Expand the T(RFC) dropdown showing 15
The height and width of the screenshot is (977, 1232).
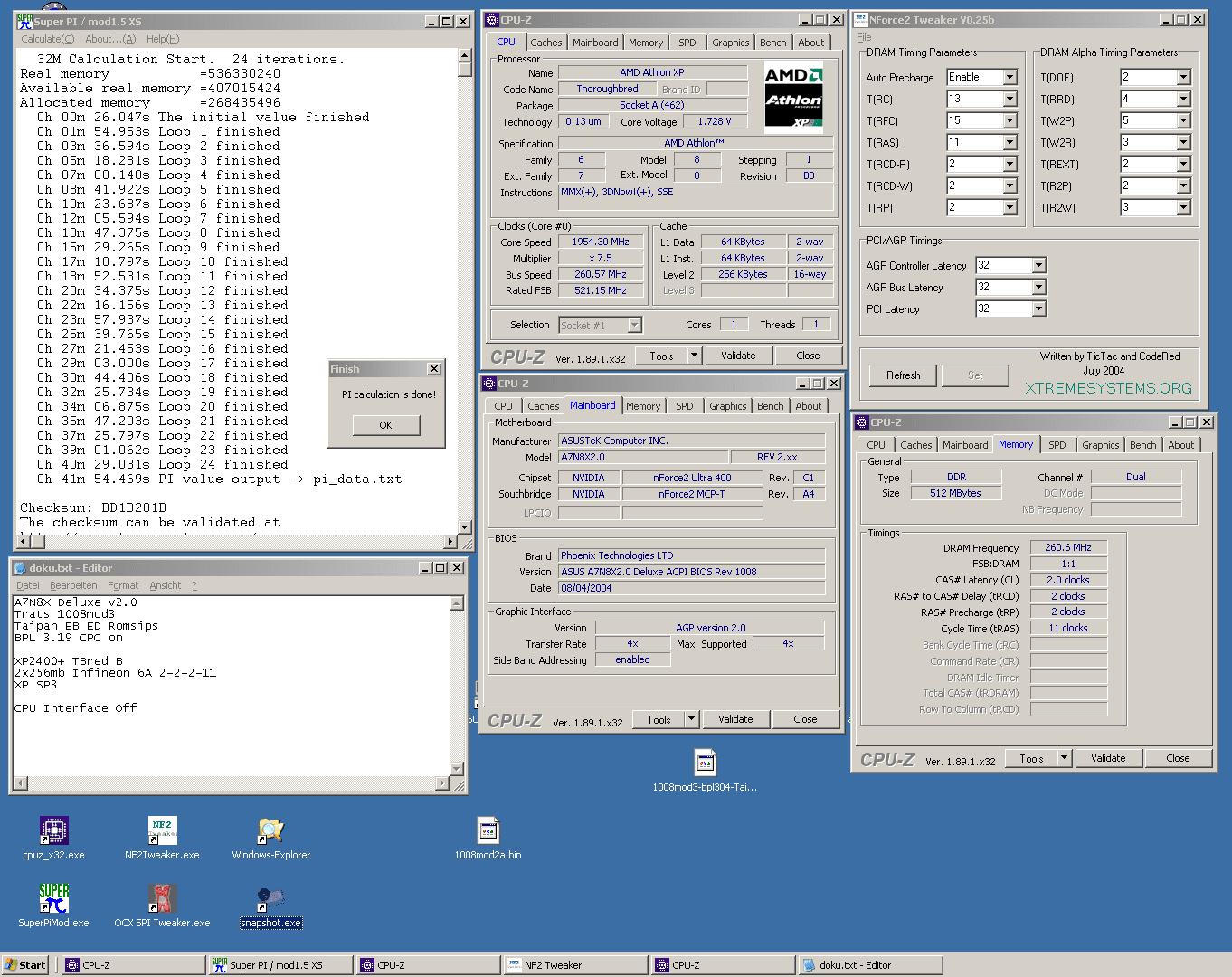[x=1010, y=120]
